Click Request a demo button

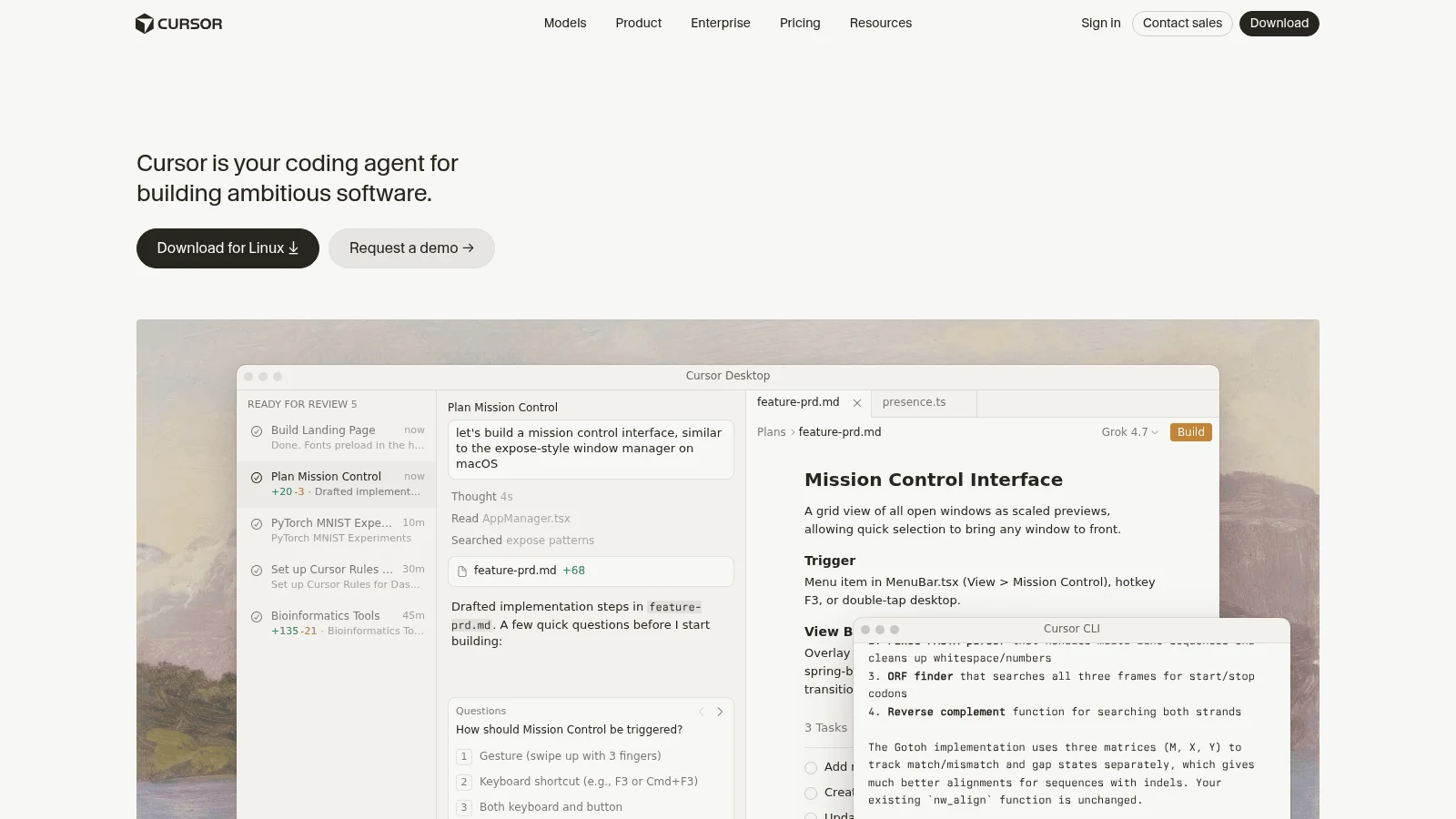point(411,248)
